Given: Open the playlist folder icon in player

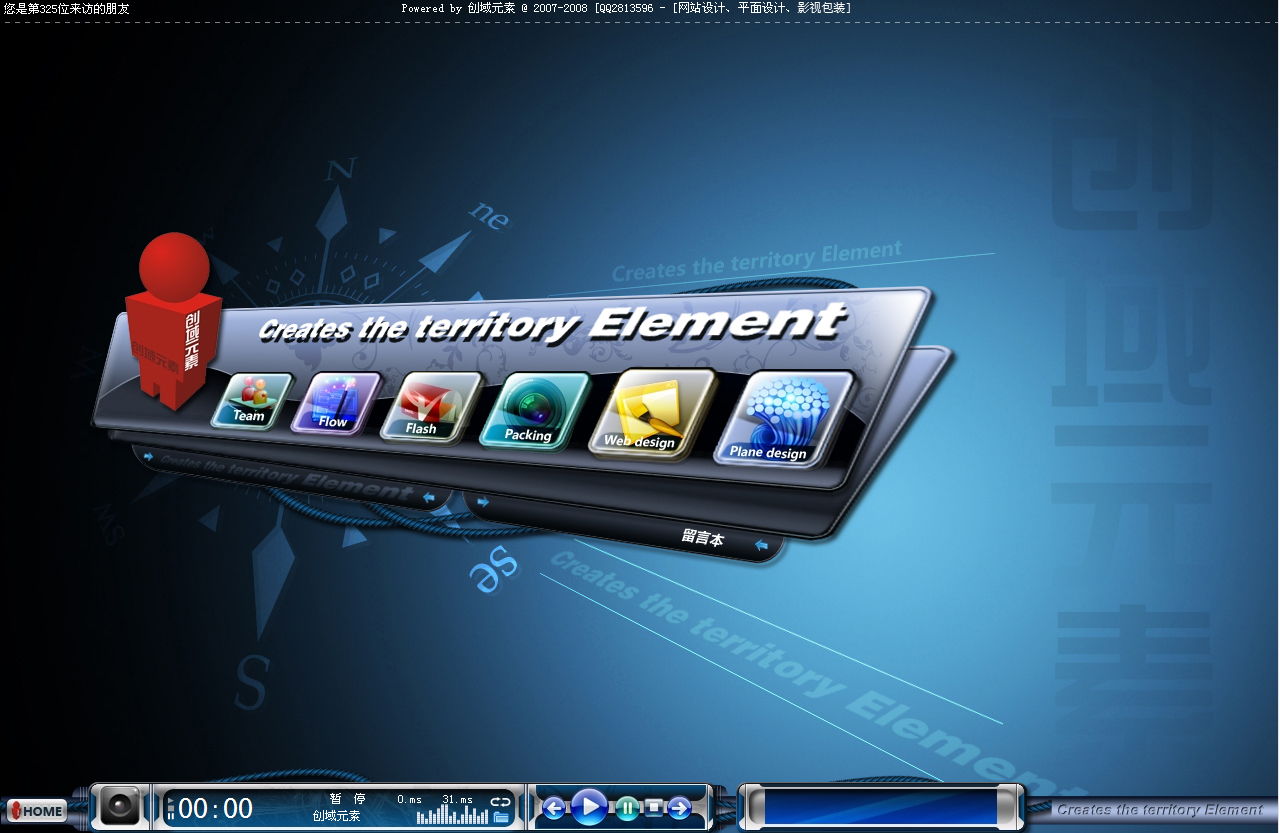Looking at the screenshot, I should pyautogui.click(x=501, y=817).
